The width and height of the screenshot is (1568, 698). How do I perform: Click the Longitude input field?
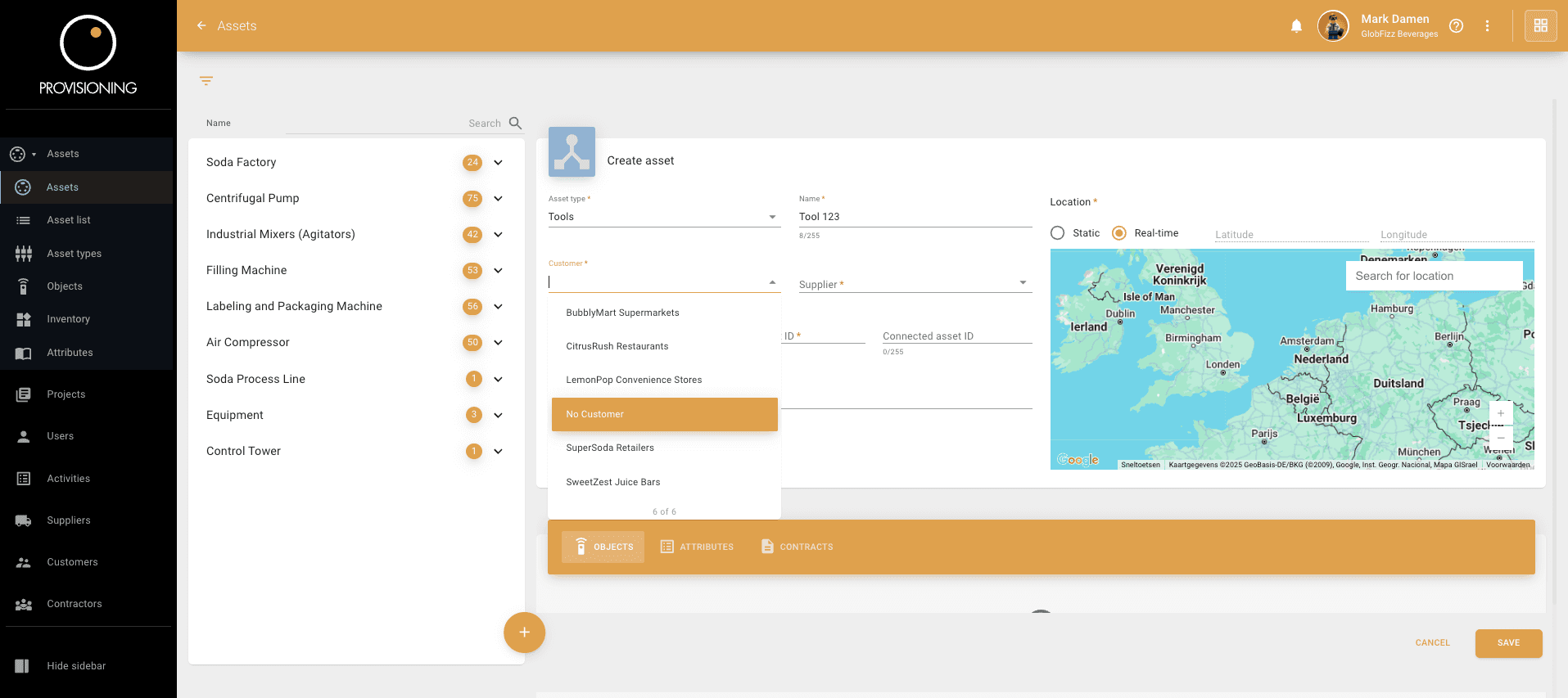pyautogui.click(x=1457, y=235)
